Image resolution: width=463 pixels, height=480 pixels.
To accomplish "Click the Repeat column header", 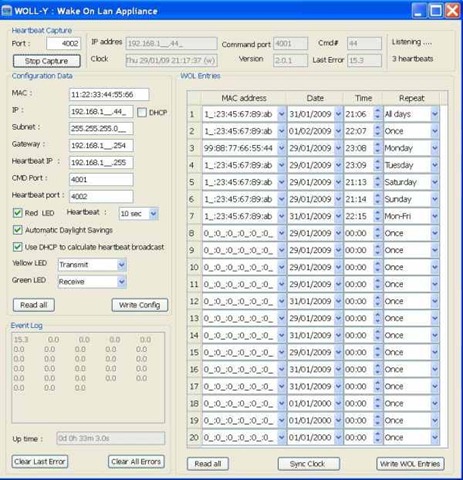I will 411,98.
